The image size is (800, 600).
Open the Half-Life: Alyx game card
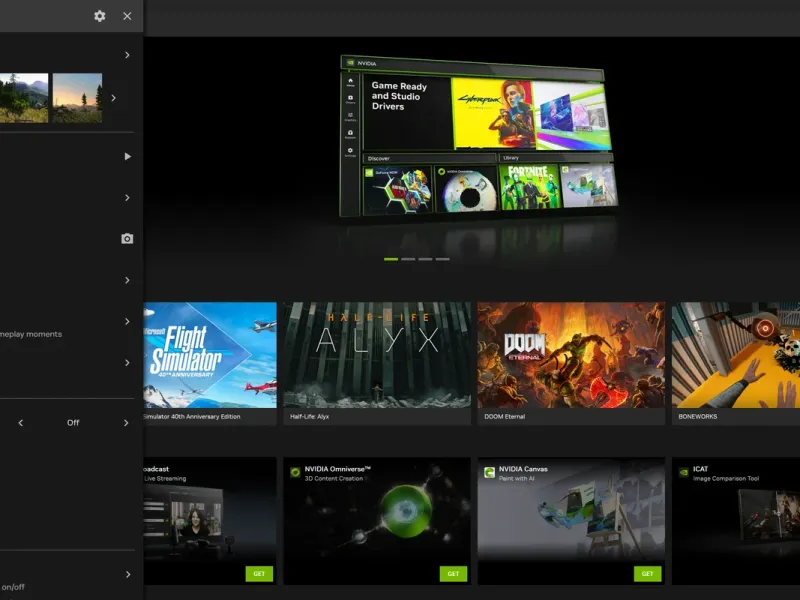377,363
